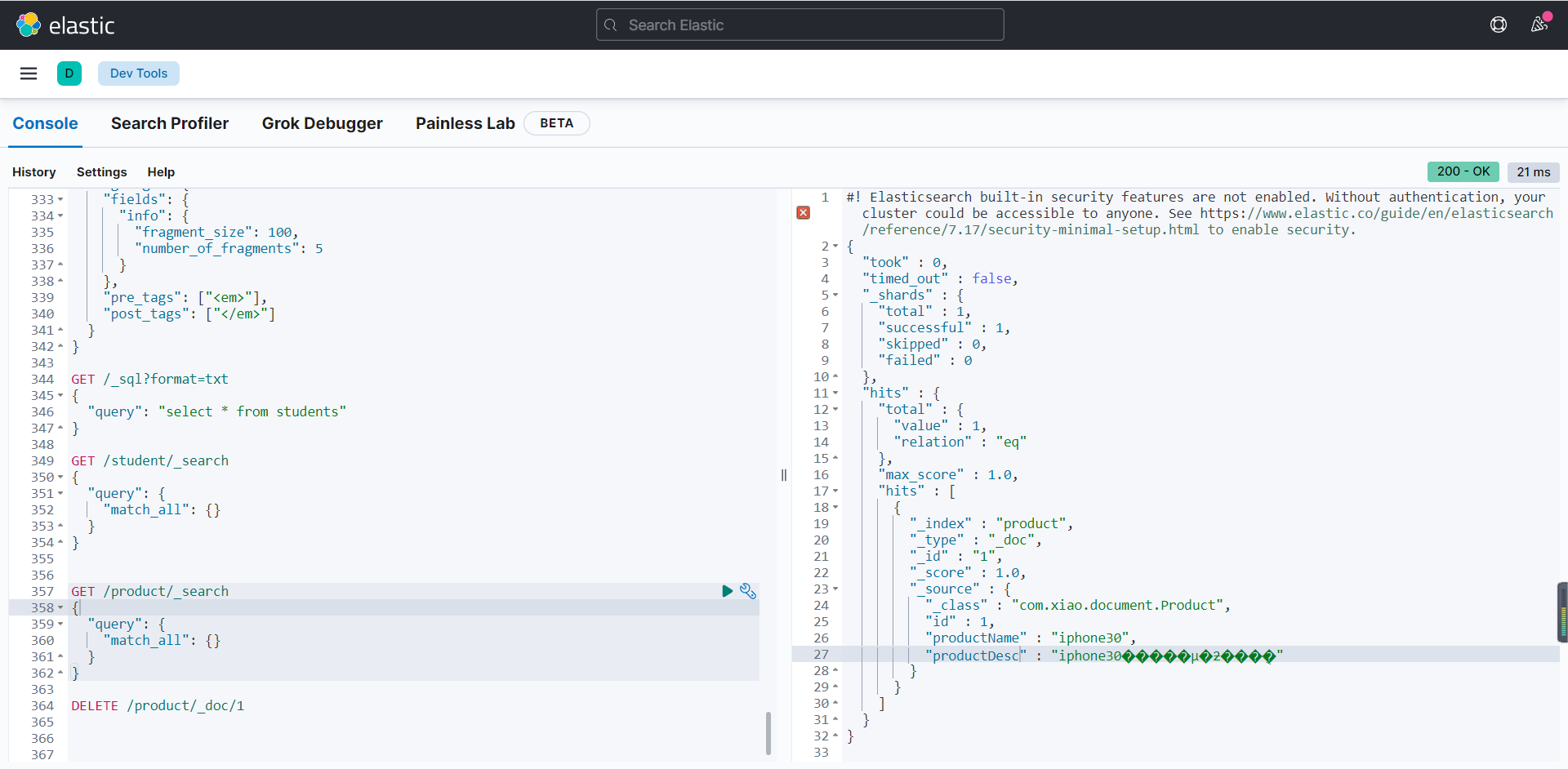Click the "timed_out" : false response line
1568x769 pixels.
(940, 278)
